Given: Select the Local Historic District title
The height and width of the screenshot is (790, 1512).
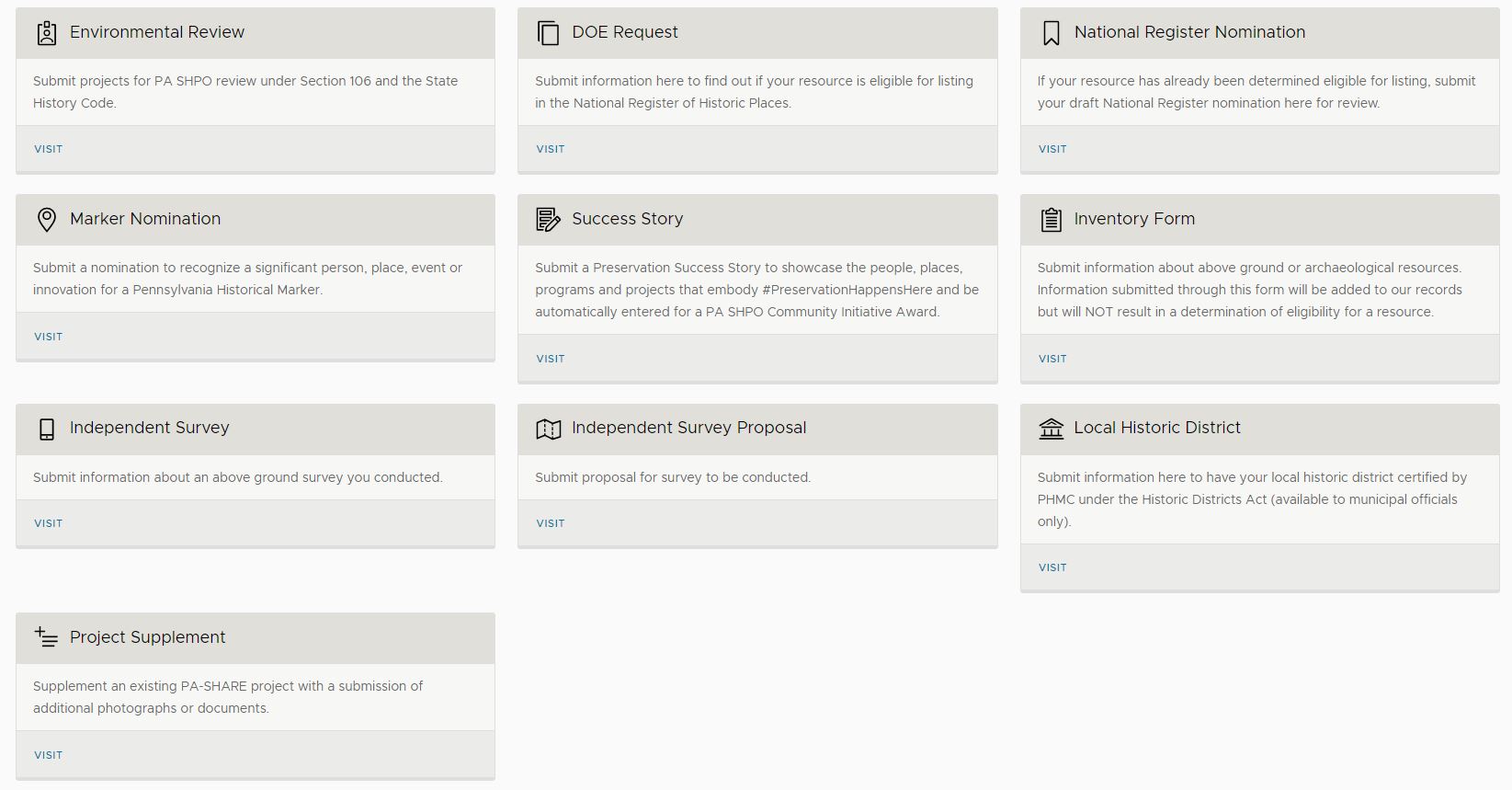Looking at the screenshot, I should (x=1157, y=428).
